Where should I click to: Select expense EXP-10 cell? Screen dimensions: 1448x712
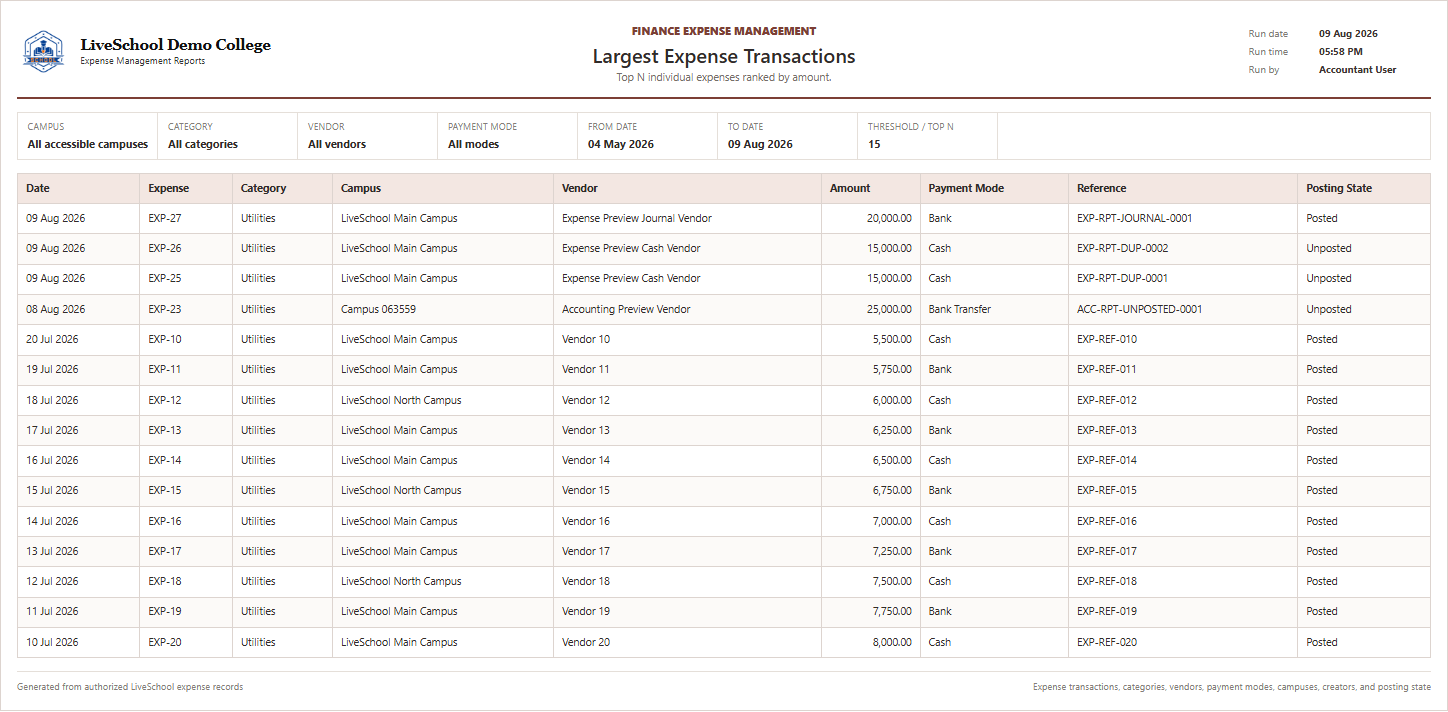pyautogui.click(x=186, y=339)
